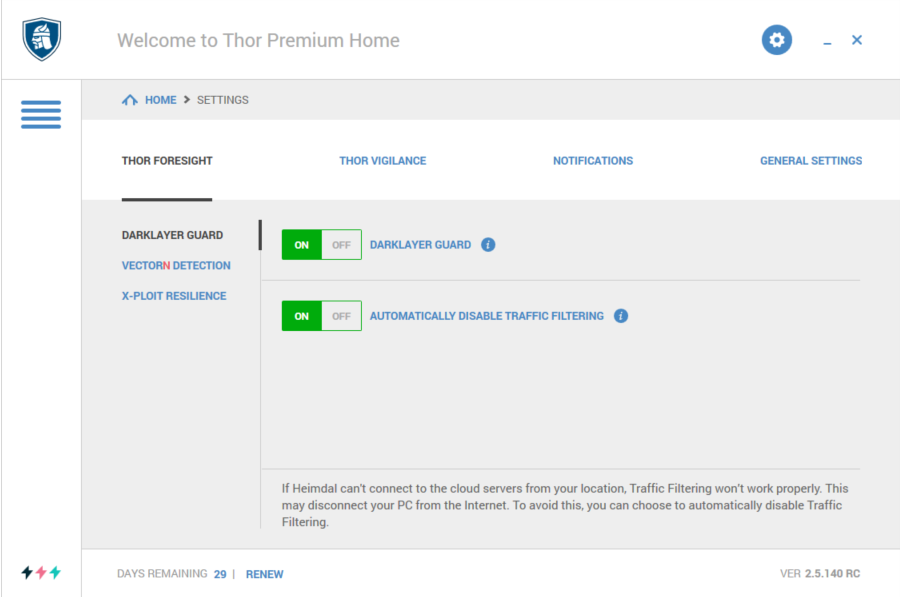Open X-Ploit Resilience section
This screenshot has width=900, height=597.
174,296
